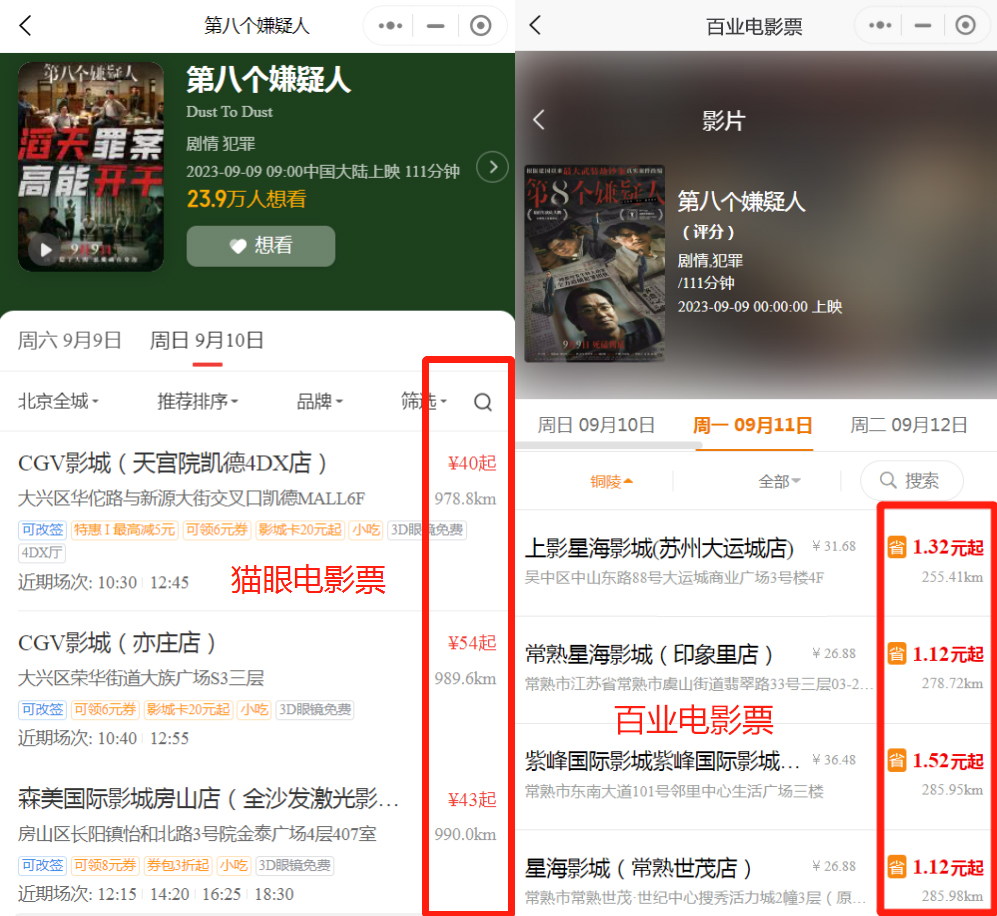Screen dimensions: 997x916
Task: Expand the 筛选 filter dropdown
Action: coord(423,401)
